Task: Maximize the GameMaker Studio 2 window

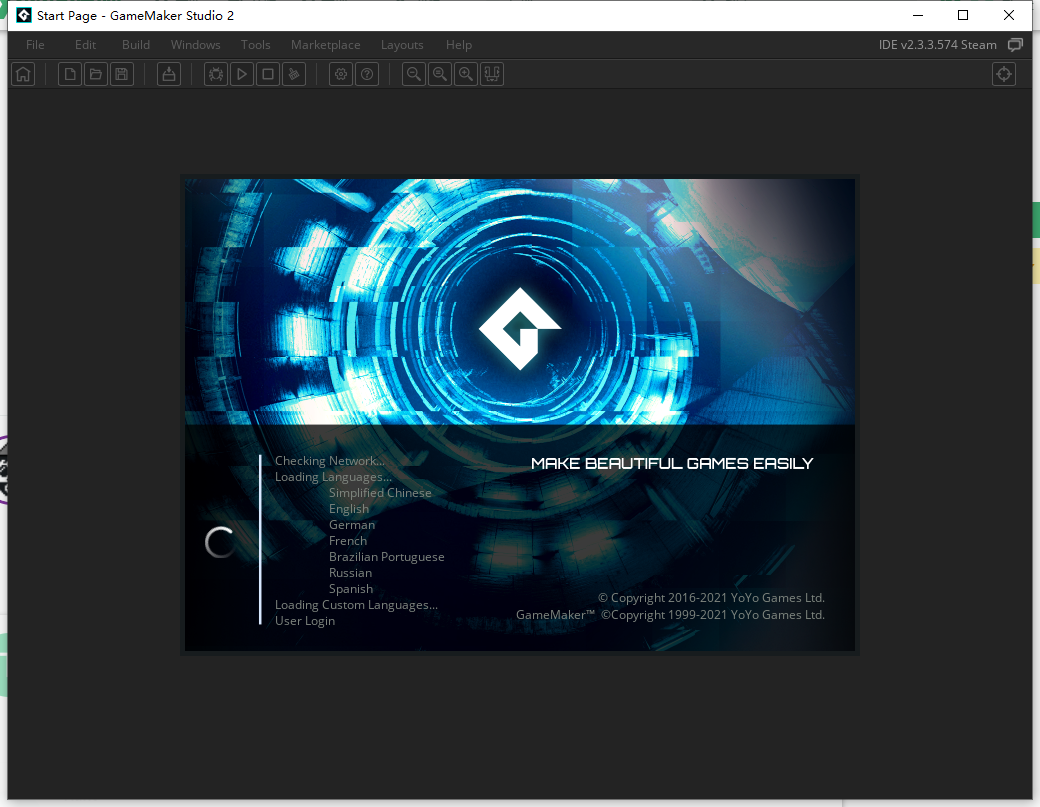Action: pos(963,15)
